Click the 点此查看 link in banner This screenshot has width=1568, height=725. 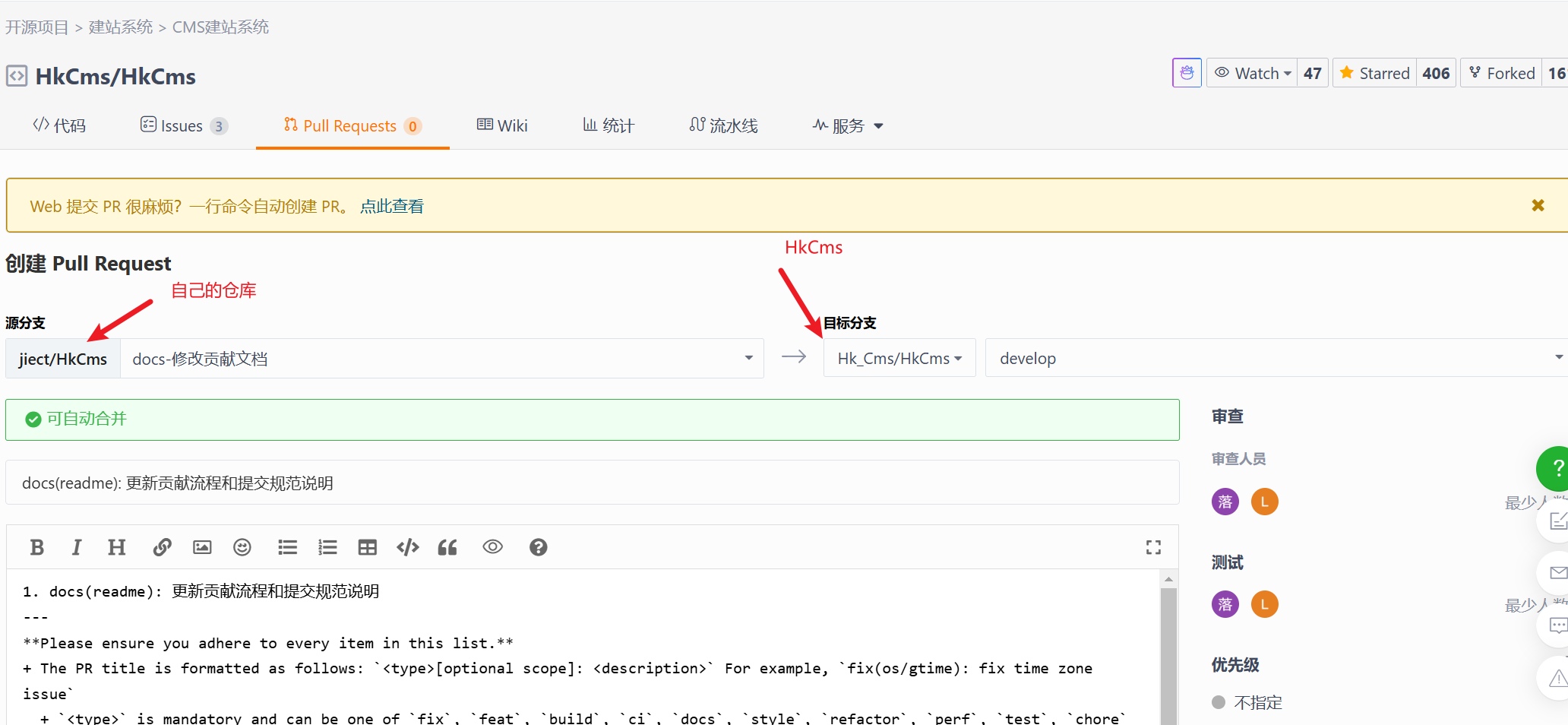392,207
